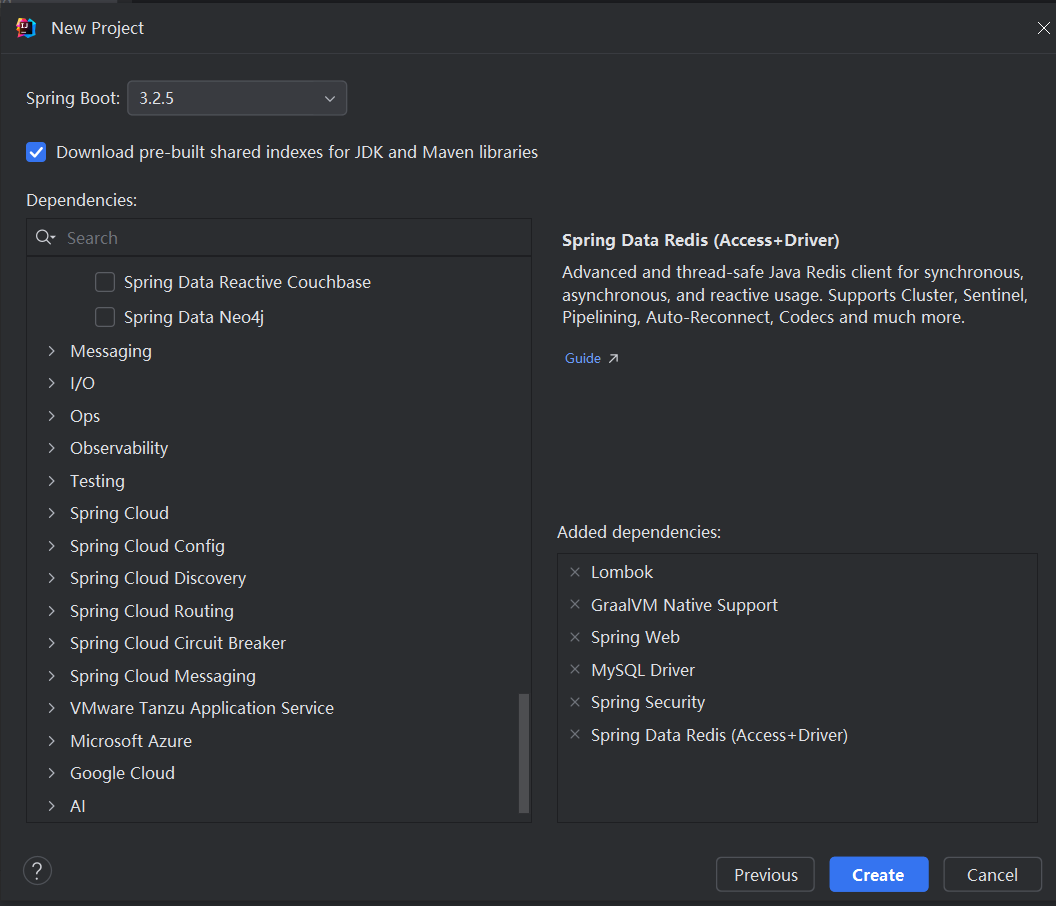
Task: Remove Lombok from added dependencies
Action: point(574,572)
